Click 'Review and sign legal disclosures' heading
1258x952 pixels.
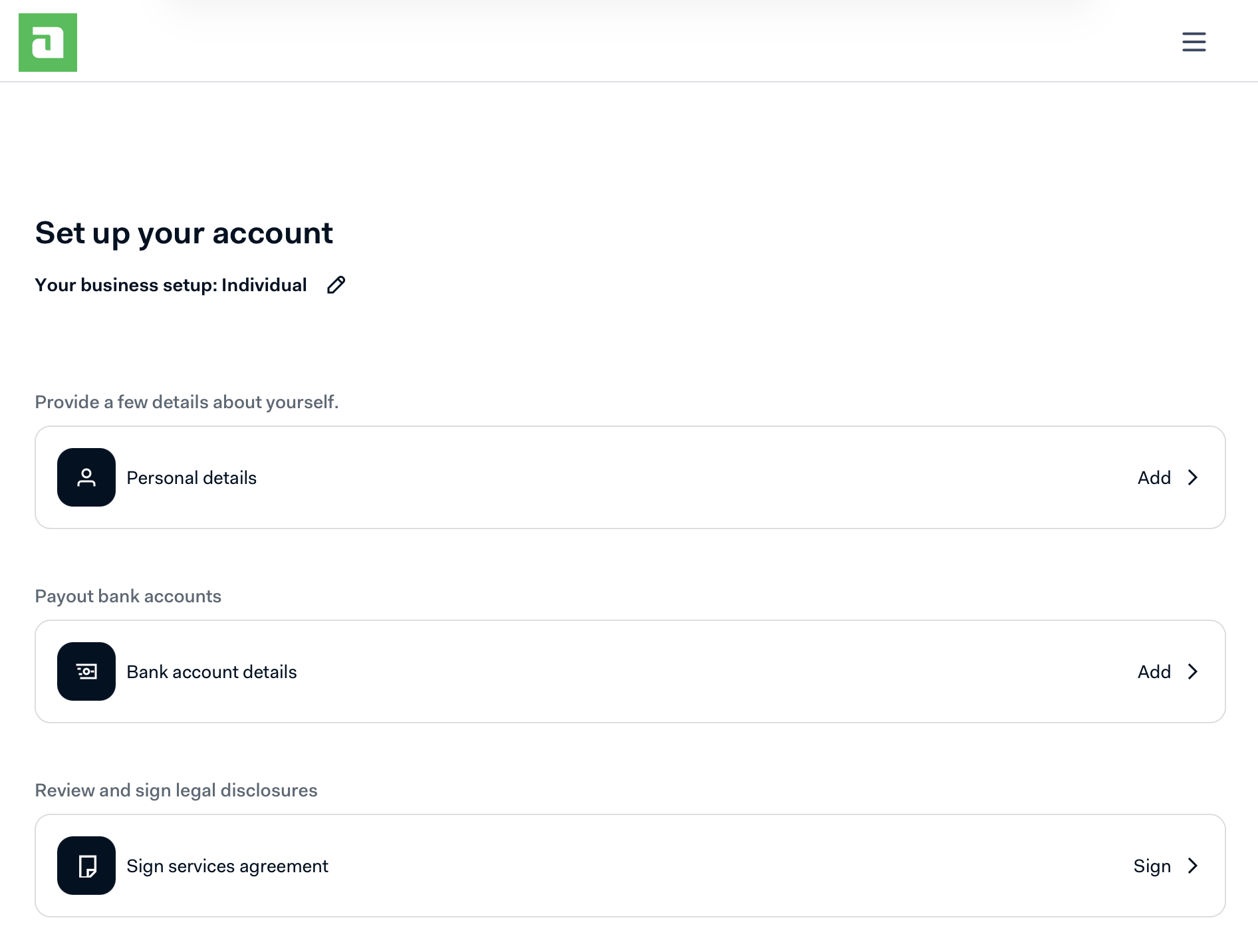click(x=176, y=790)
